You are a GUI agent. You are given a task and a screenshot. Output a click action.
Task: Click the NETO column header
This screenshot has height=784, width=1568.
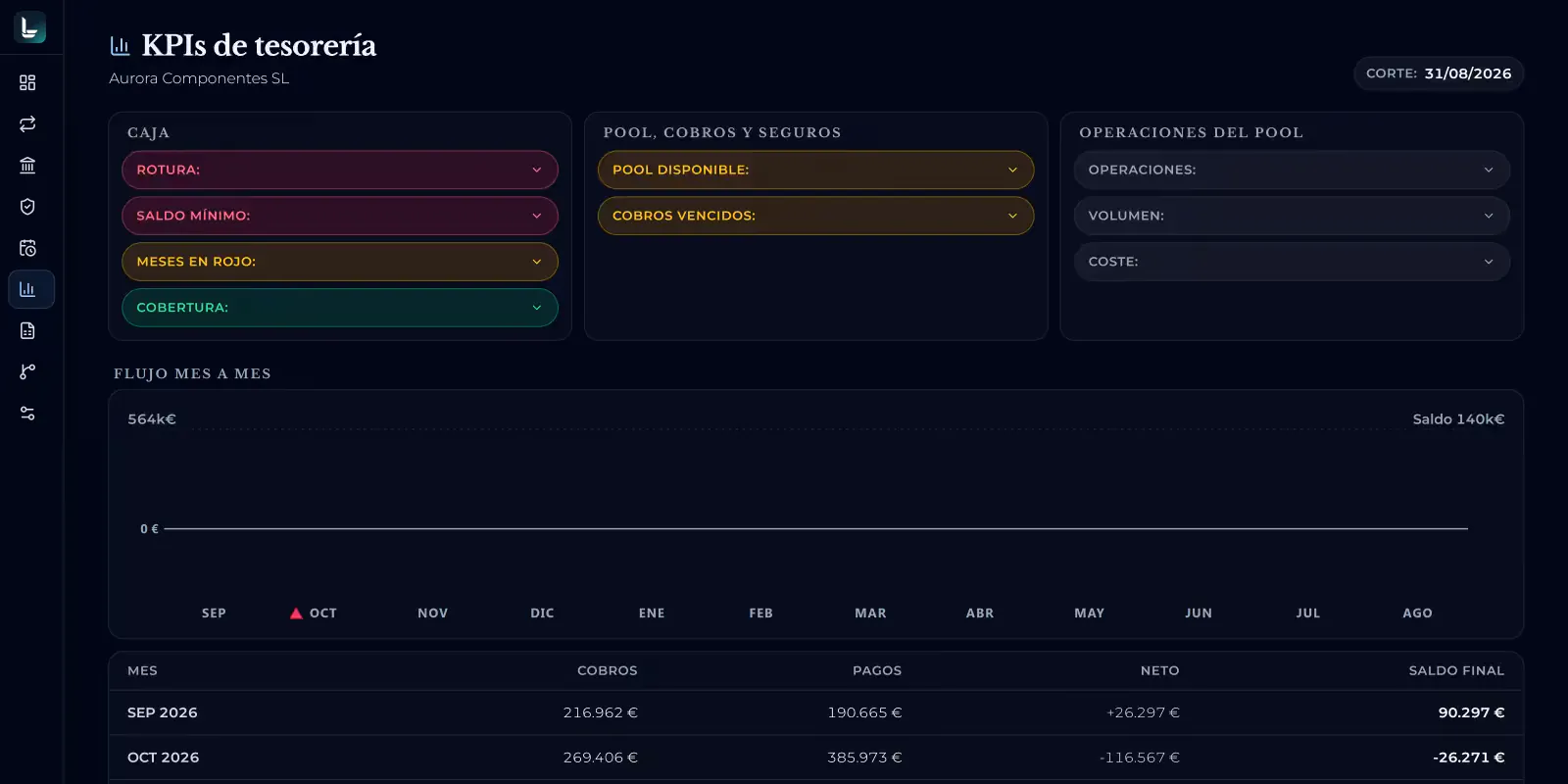click(x=1159, y=670)
